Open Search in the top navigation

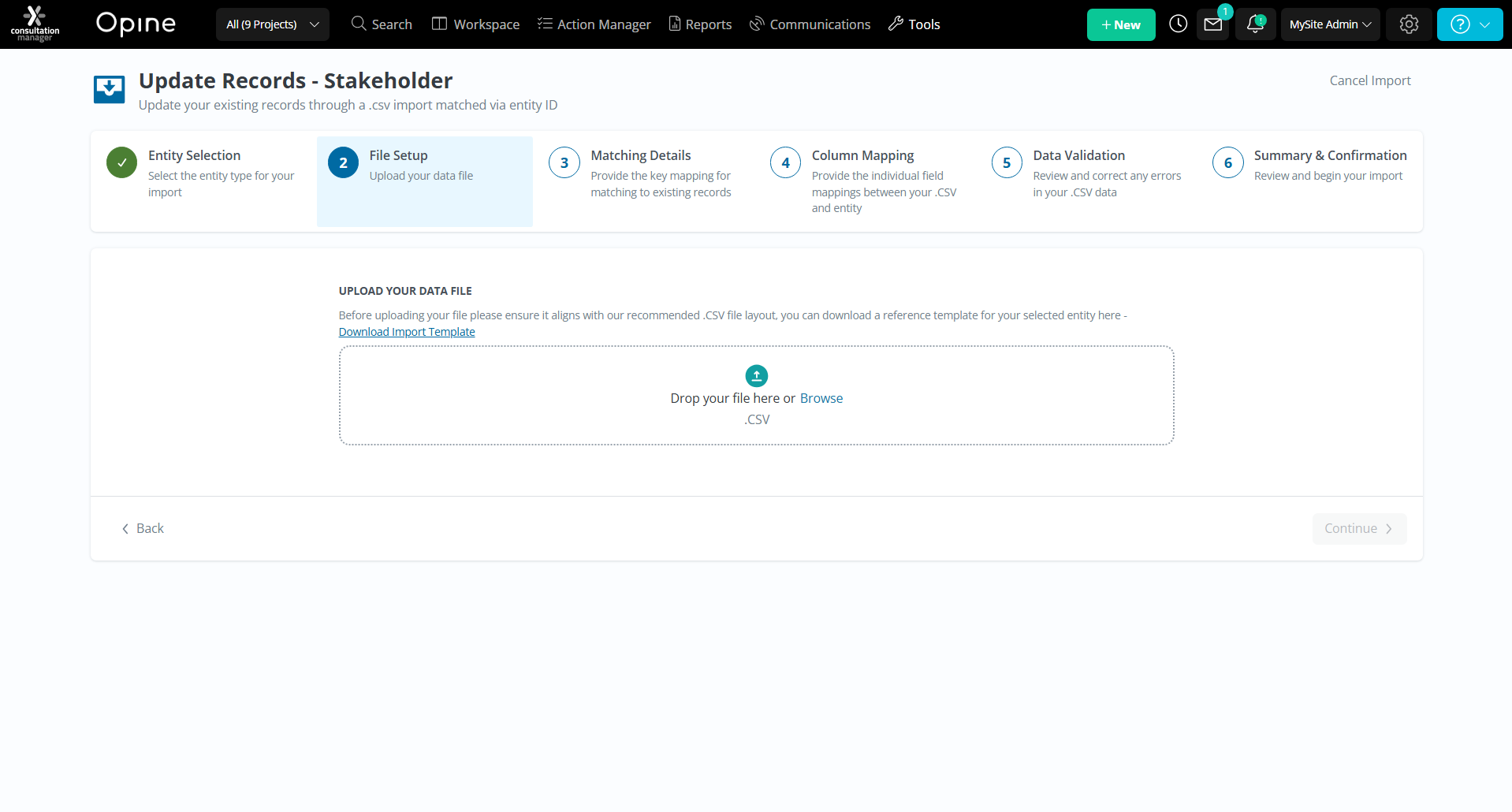click(x=382, y=24)
